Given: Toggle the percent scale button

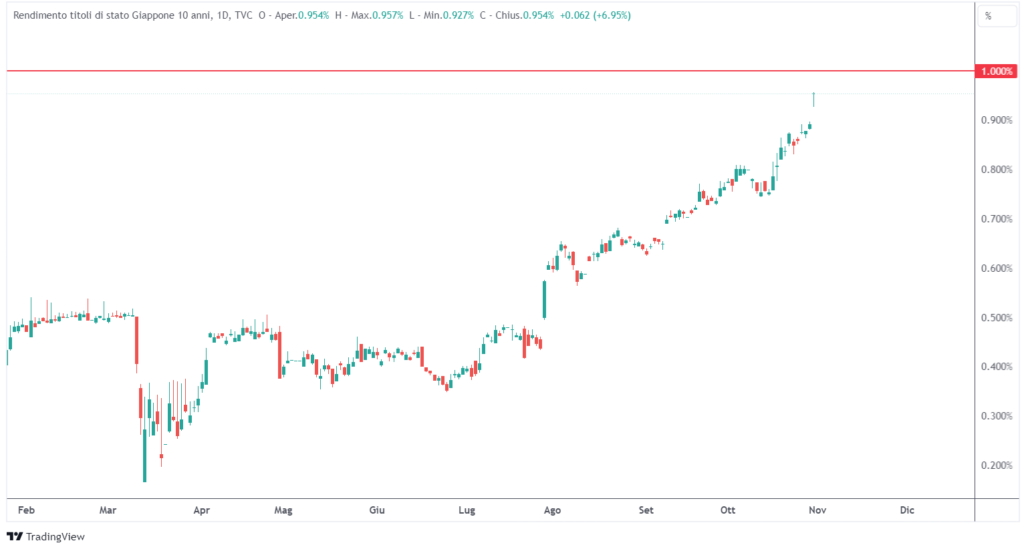Looking at the screenshot, I should coord(988,16).
